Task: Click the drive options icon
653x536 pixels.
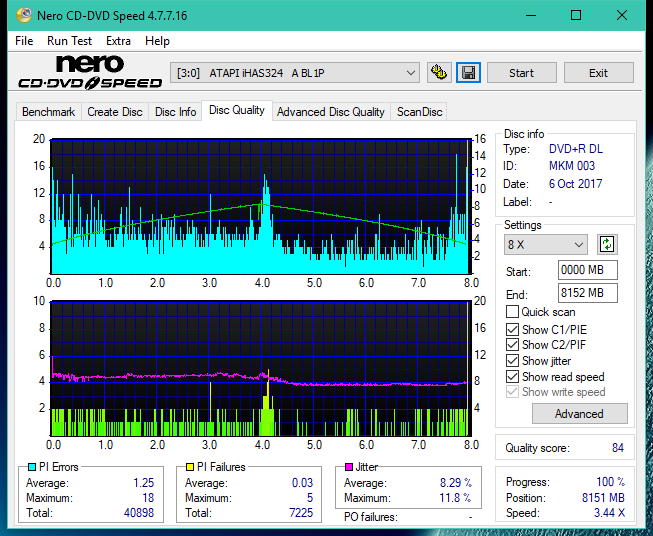Action: [439, 73]
